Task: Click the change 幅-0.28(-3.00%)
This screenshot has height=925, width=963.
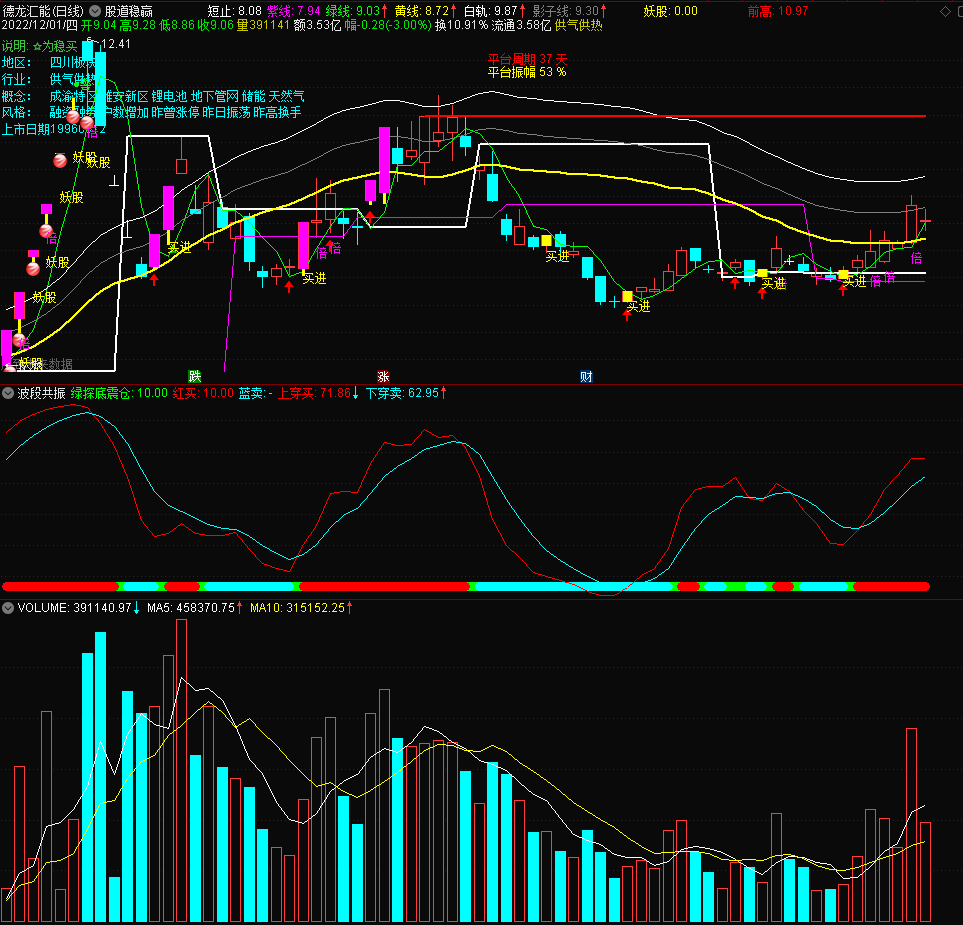Action: tap(388, 25)
